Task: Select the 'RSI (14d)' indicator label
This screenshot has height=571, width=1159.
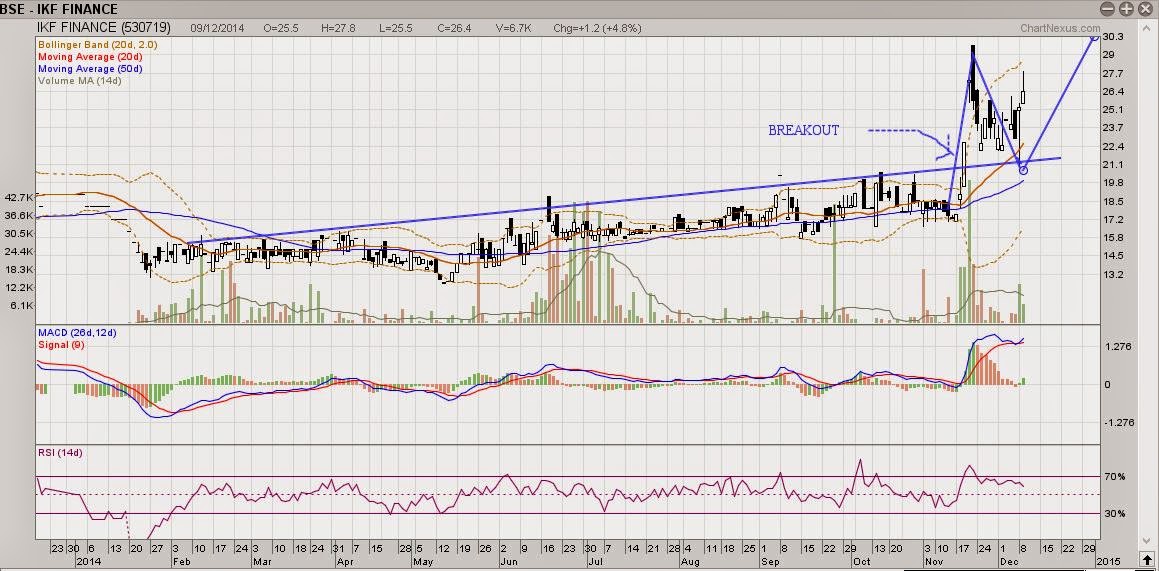Action: [x=60, y=453]
